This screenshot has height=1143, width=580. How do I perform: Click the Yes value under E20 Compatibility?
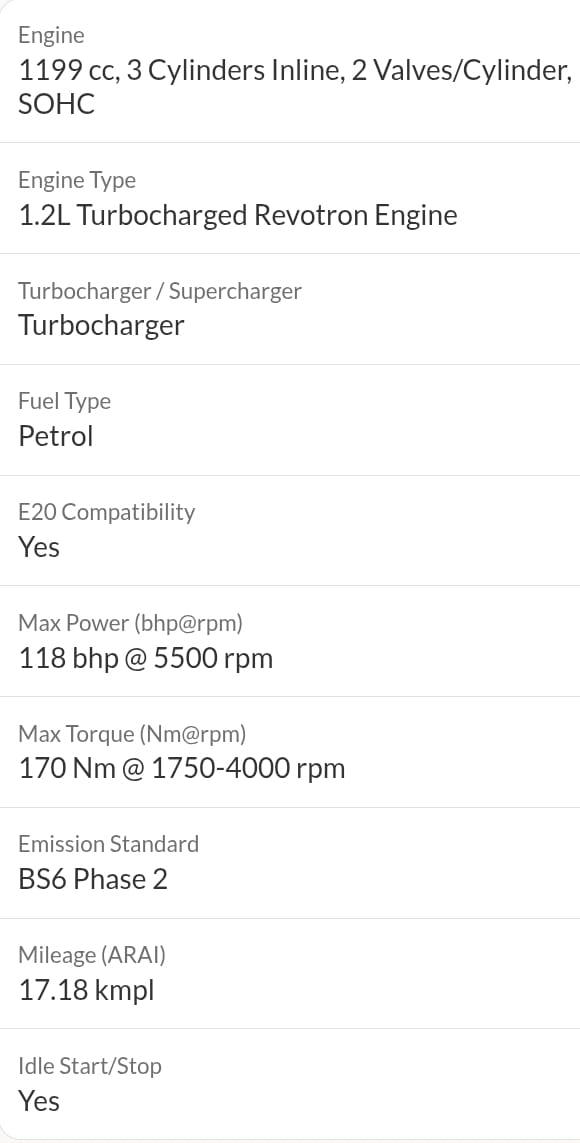click(x=39, y=547)
